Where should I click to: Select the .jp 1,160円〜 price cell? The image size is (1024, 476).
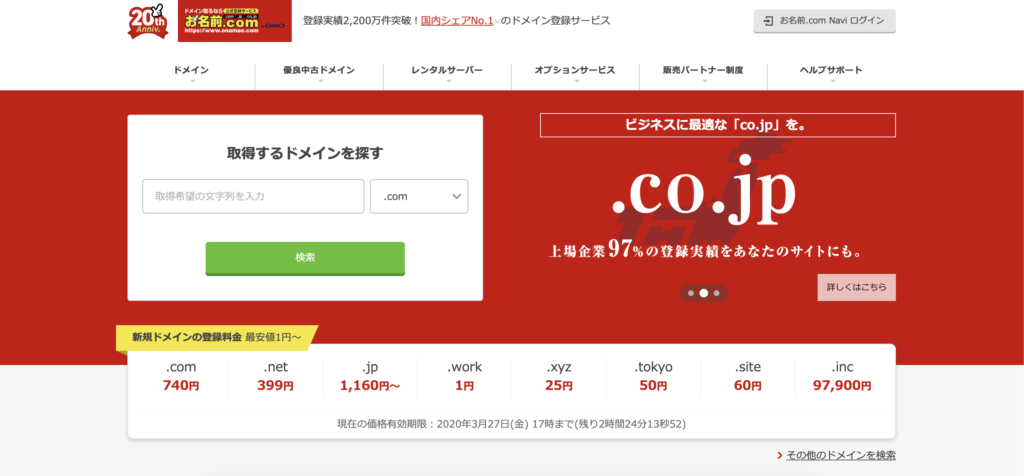(370, 377)
